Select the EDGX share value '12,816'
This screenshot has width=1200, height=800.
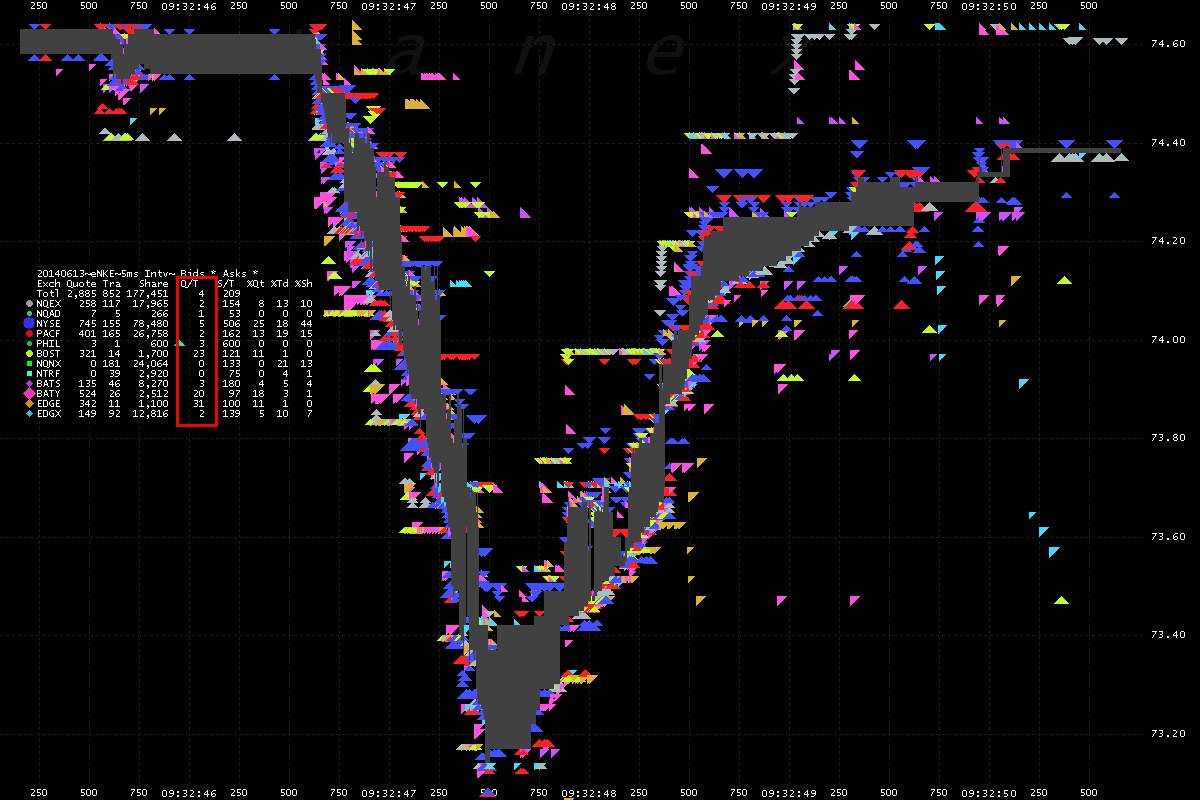click(151, 413)
